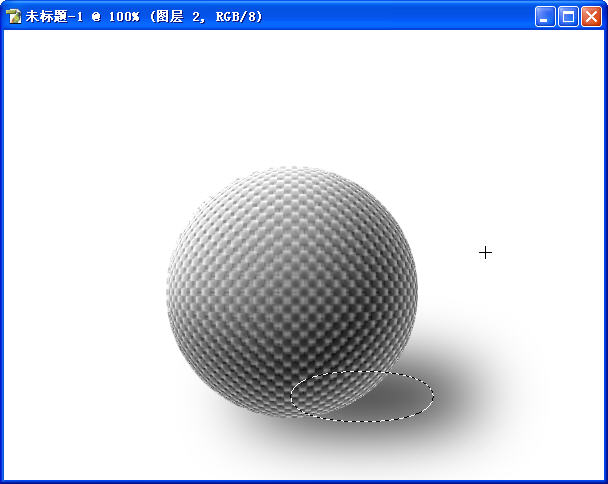Screen dimensions: 608x484
Task: Click the textured sphere on the canvas
Action: tap(292, 291)
